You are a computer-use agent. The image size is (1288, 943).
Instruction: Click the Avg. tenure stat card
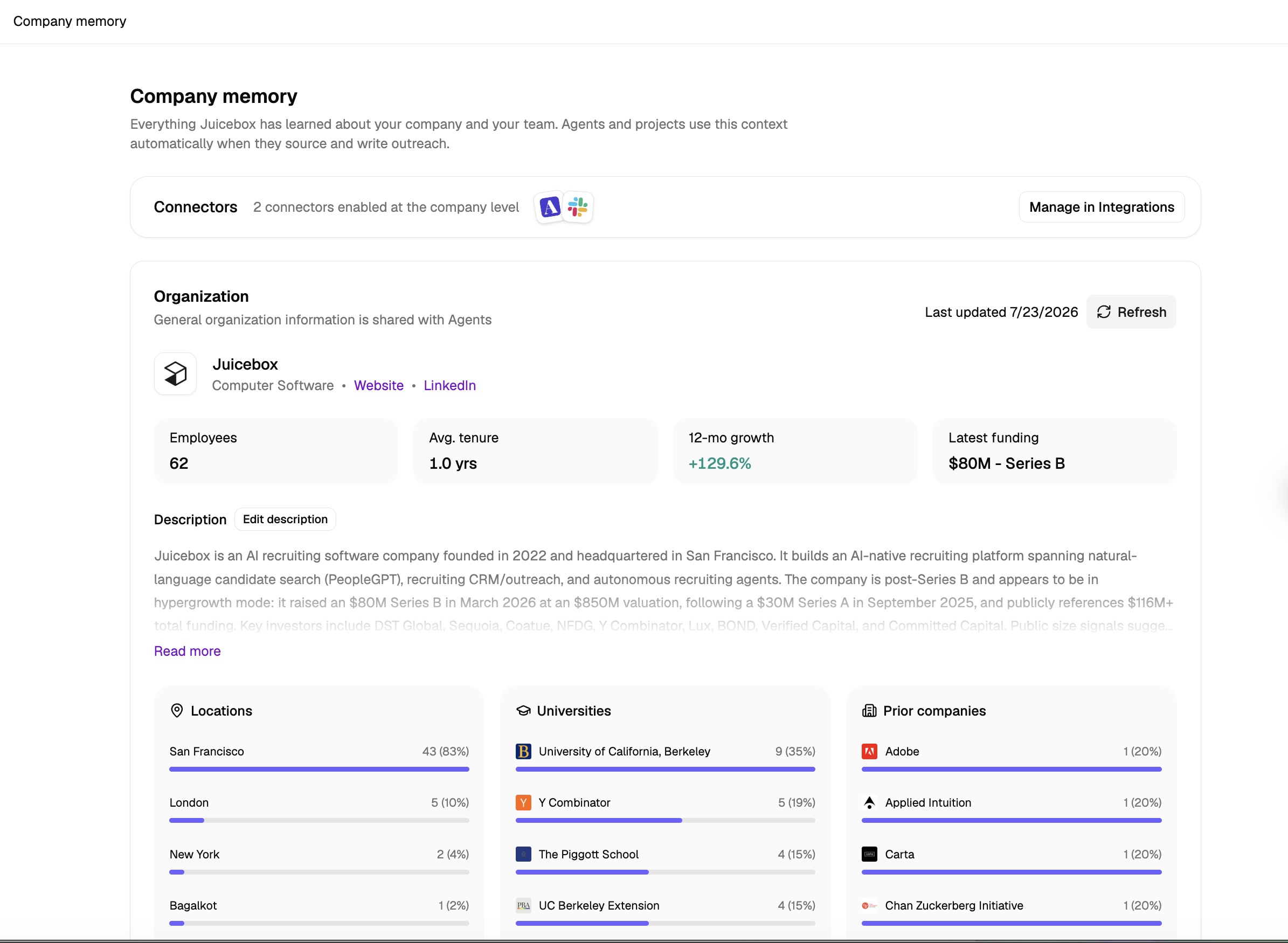[536, 451]
